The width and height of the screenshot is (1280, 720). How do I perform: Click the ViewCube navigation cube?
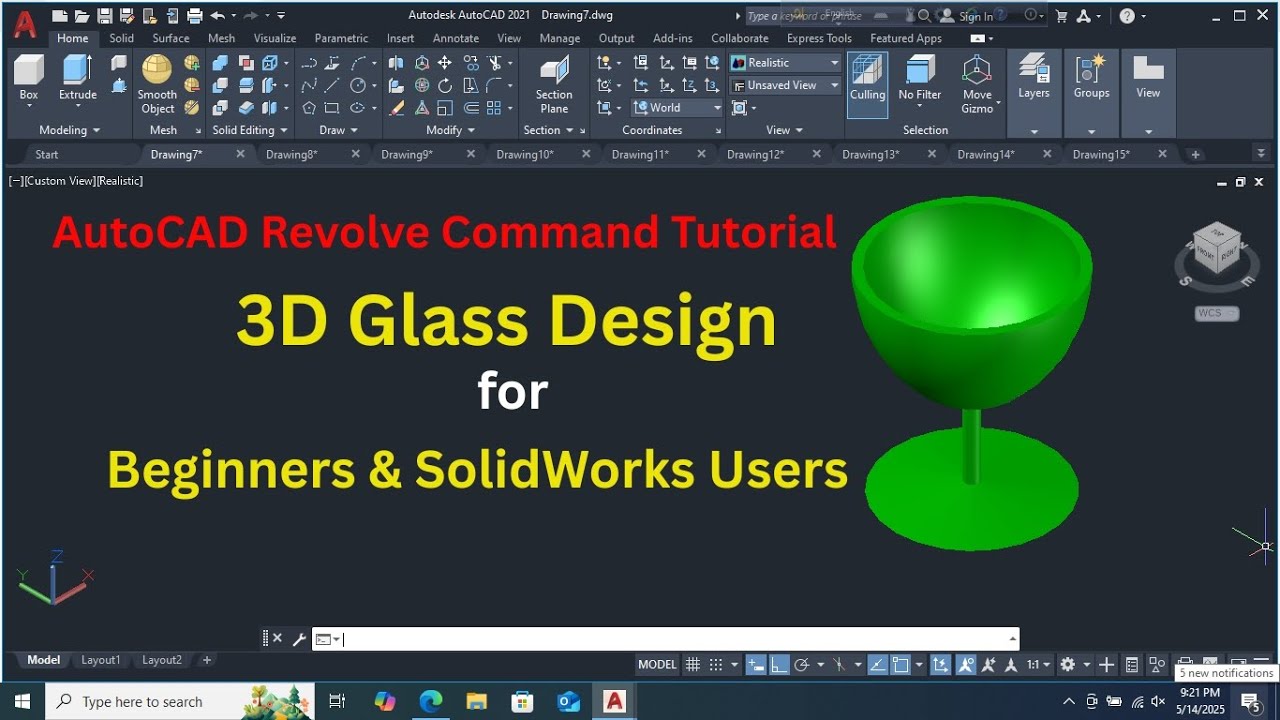tap(1215, 250)
